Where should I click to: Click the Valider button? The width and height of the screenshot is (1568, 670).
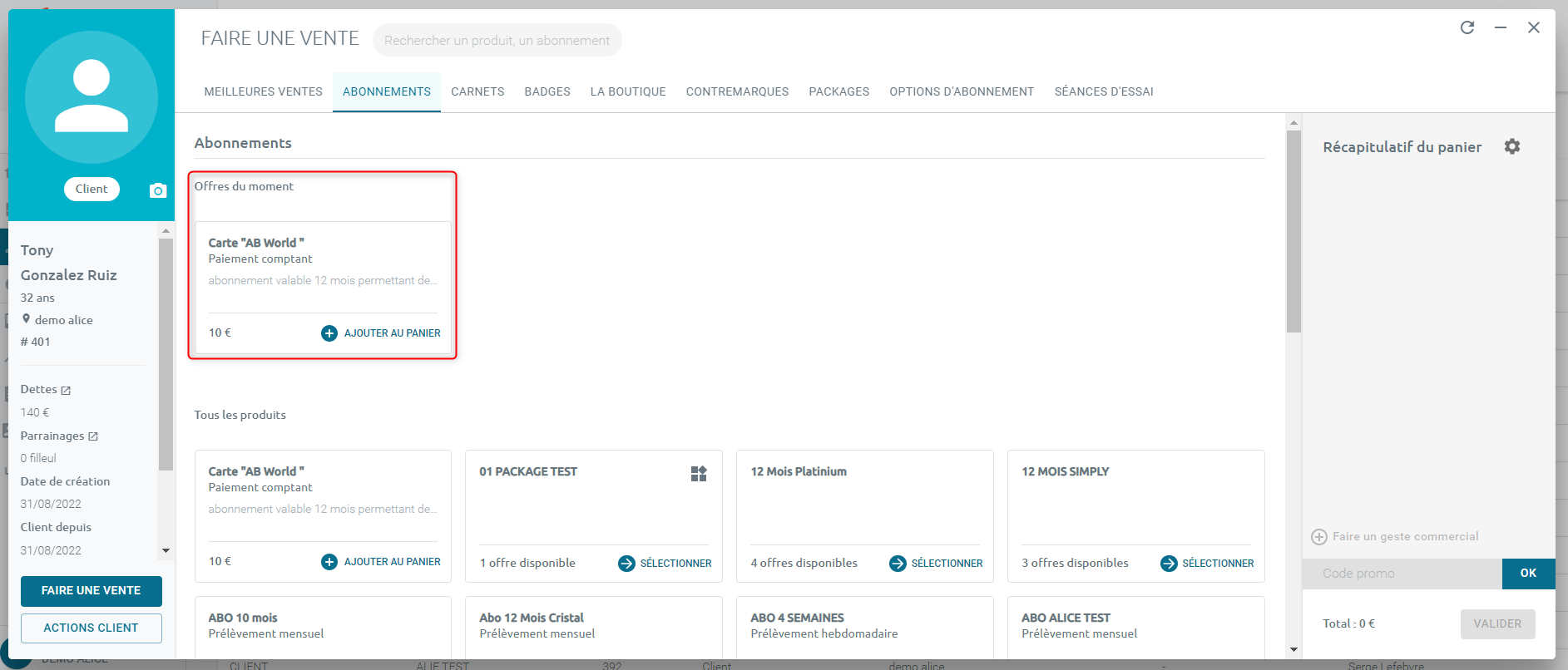point(1497,623)
